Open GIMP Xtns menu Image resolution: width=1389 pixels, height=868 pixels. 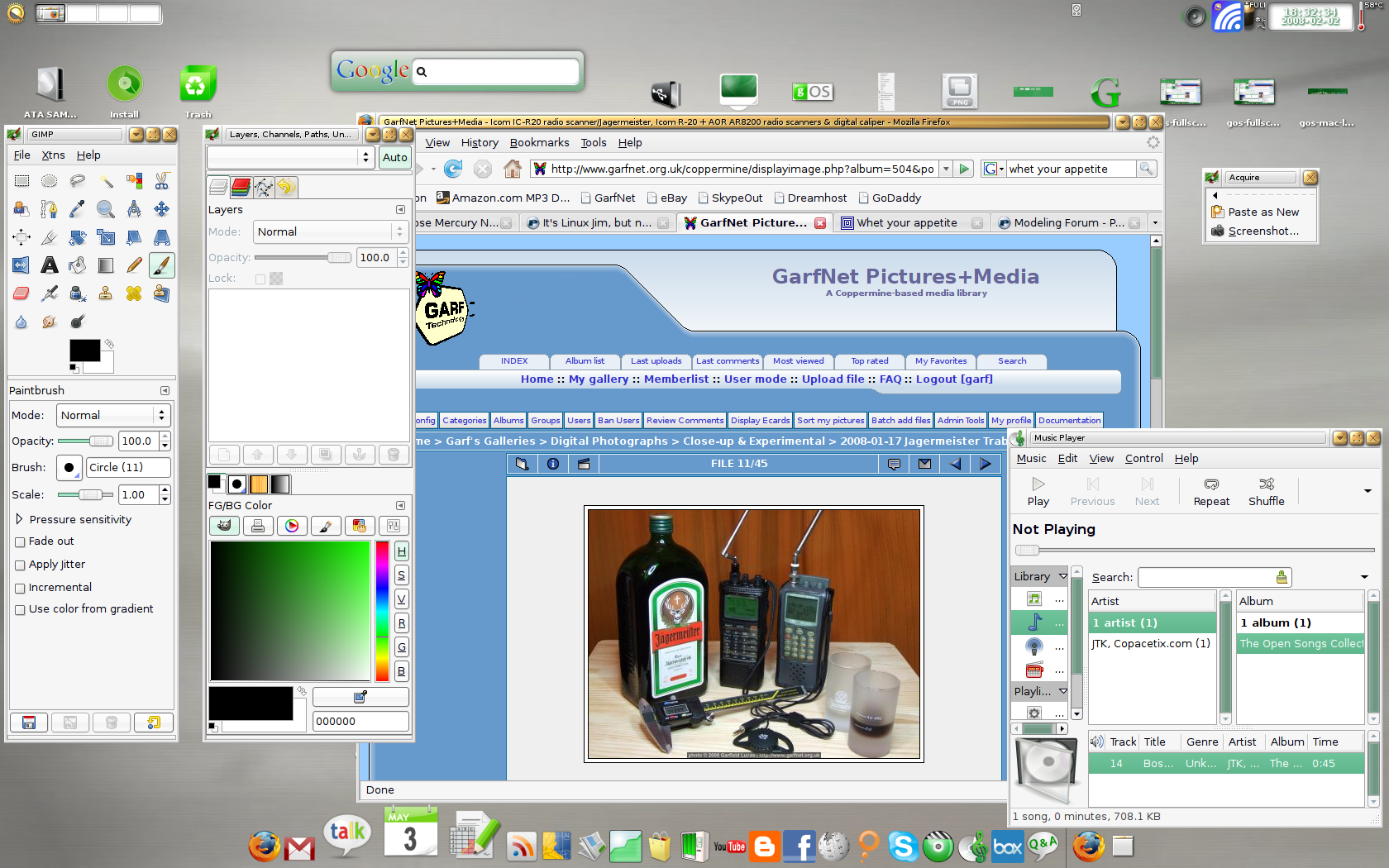point(53,155)
